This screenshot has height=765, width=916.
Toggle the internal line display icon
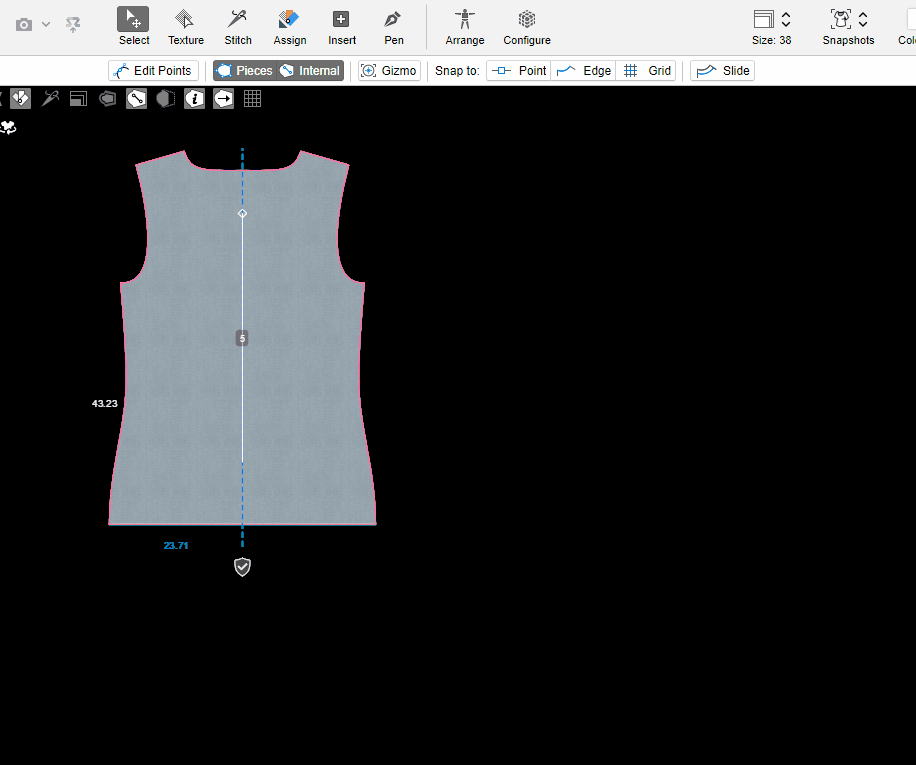[x=136, y=99]
